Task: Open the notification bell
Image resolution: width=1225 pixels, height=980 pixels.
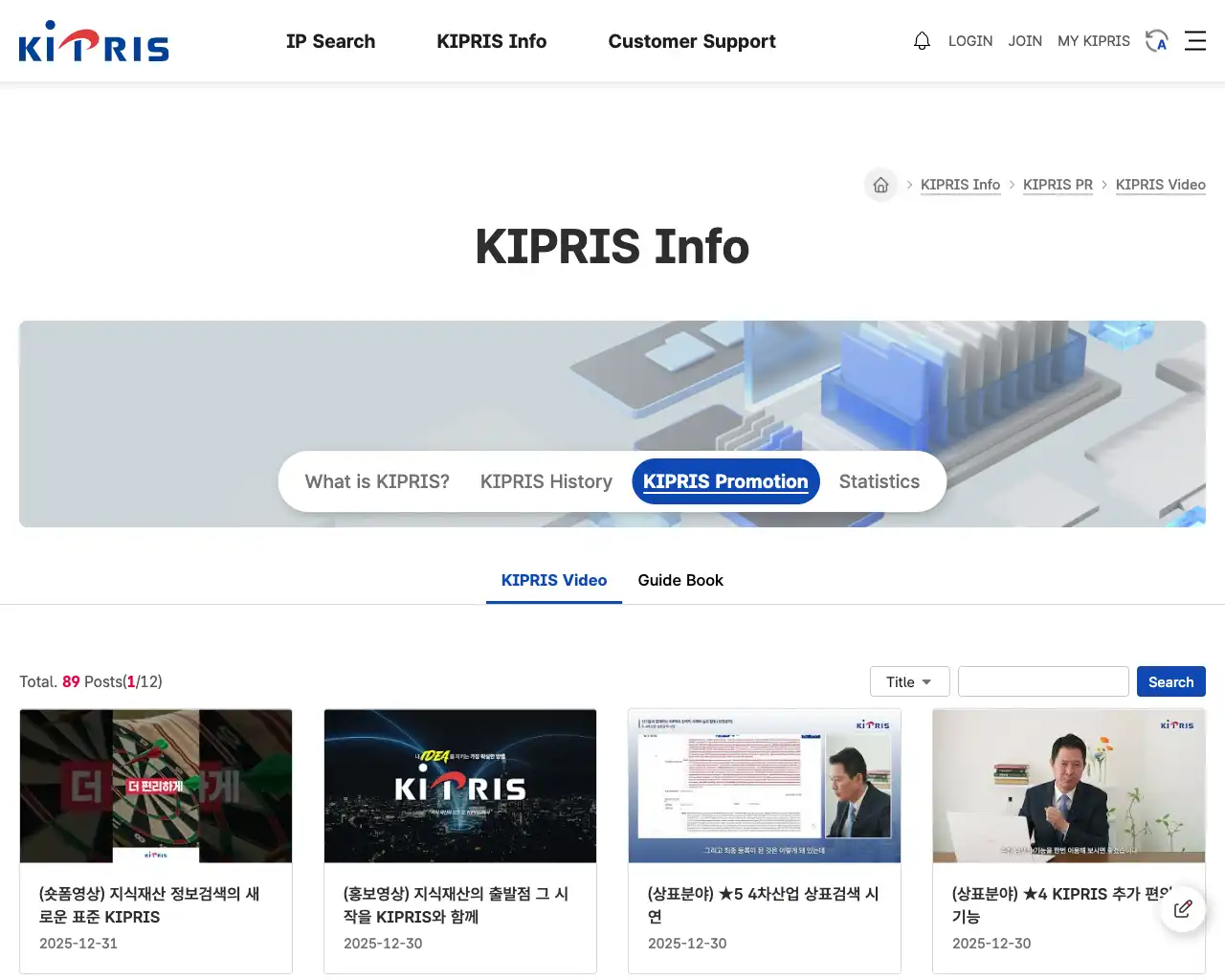Action: pos(922,41)
